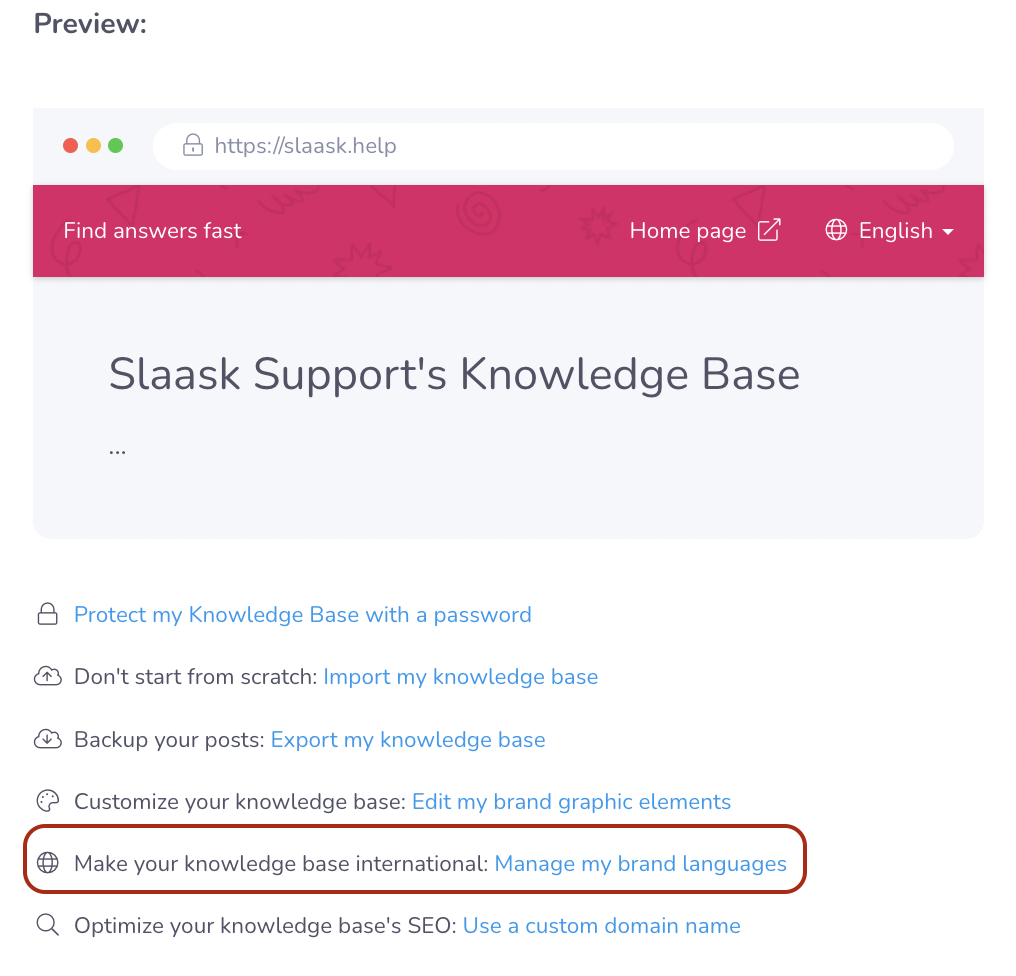
Task: Open Protect my Knowledge Base with a password
Action: pos(303,615)
